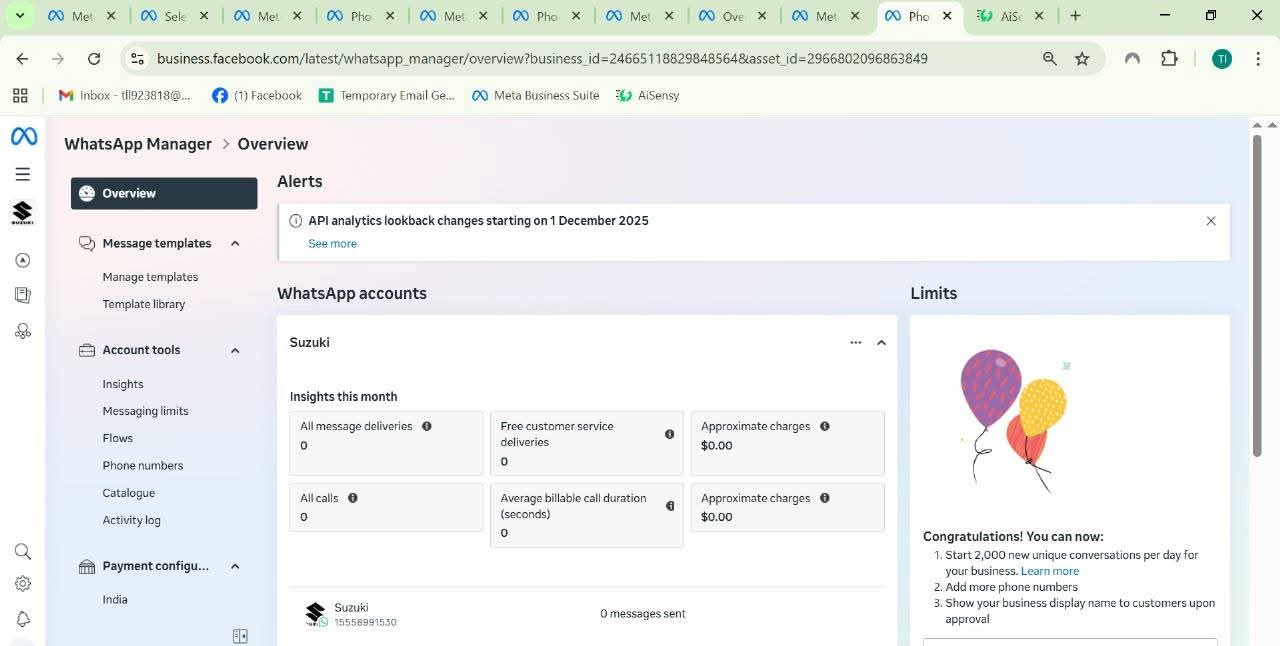Screen dimensions: 1280x646
Task: Click info icon beside Free customer service deliveries
Action: (x=670, y=434)
